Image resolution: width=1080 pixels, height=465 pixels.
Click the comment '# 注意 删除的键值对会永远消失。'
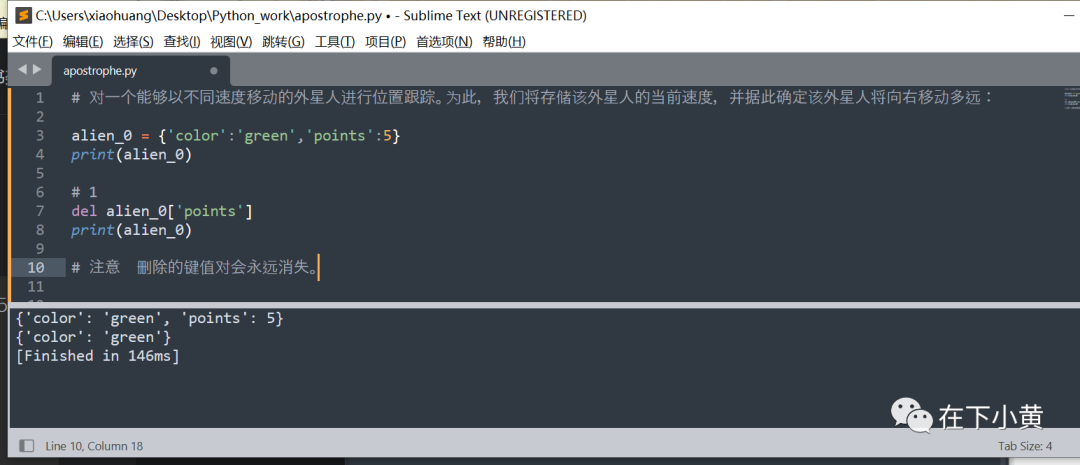[195, 267]
